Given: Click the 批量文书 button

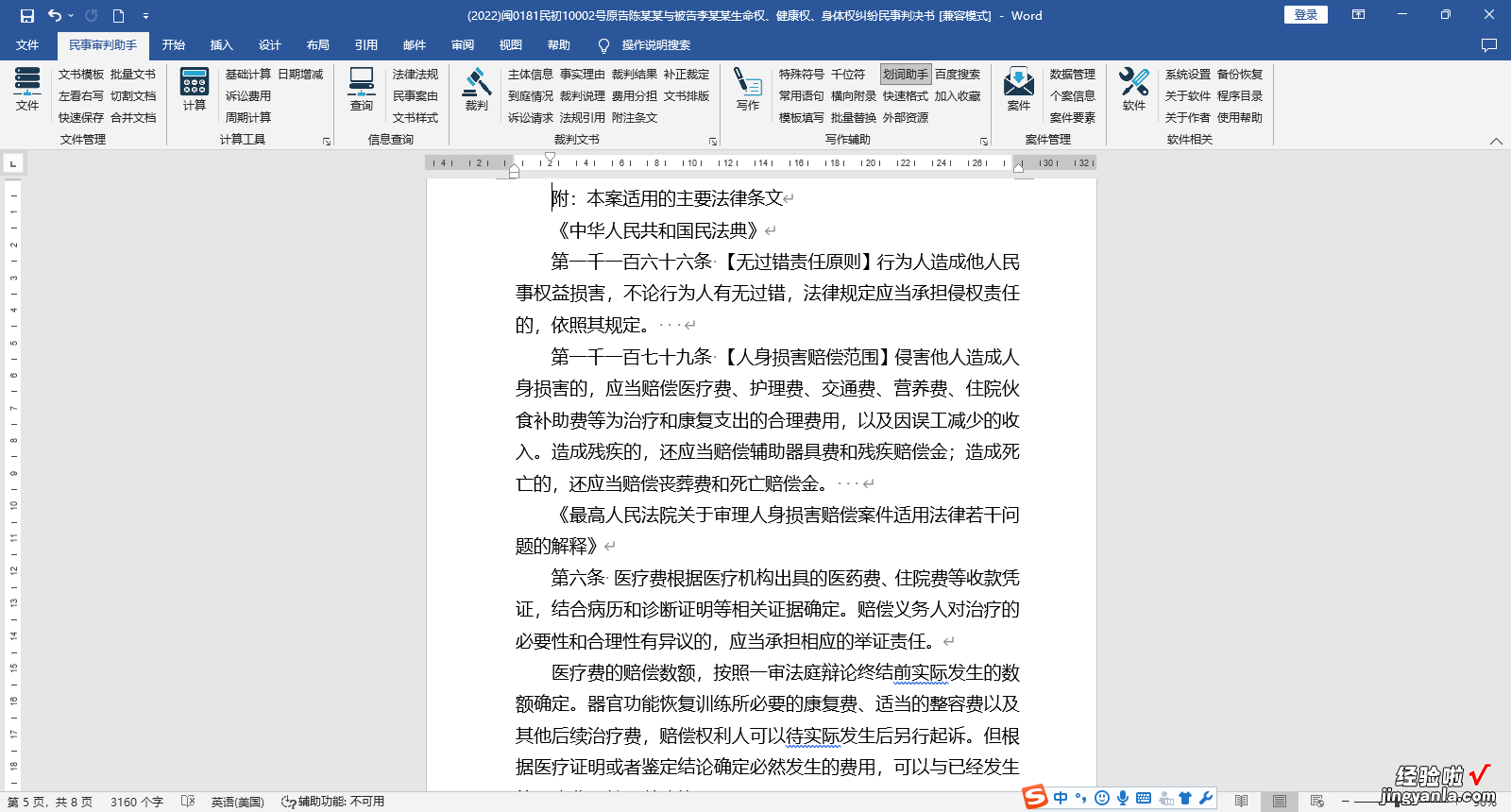Looking at the screenshot, I should (133, 74).
